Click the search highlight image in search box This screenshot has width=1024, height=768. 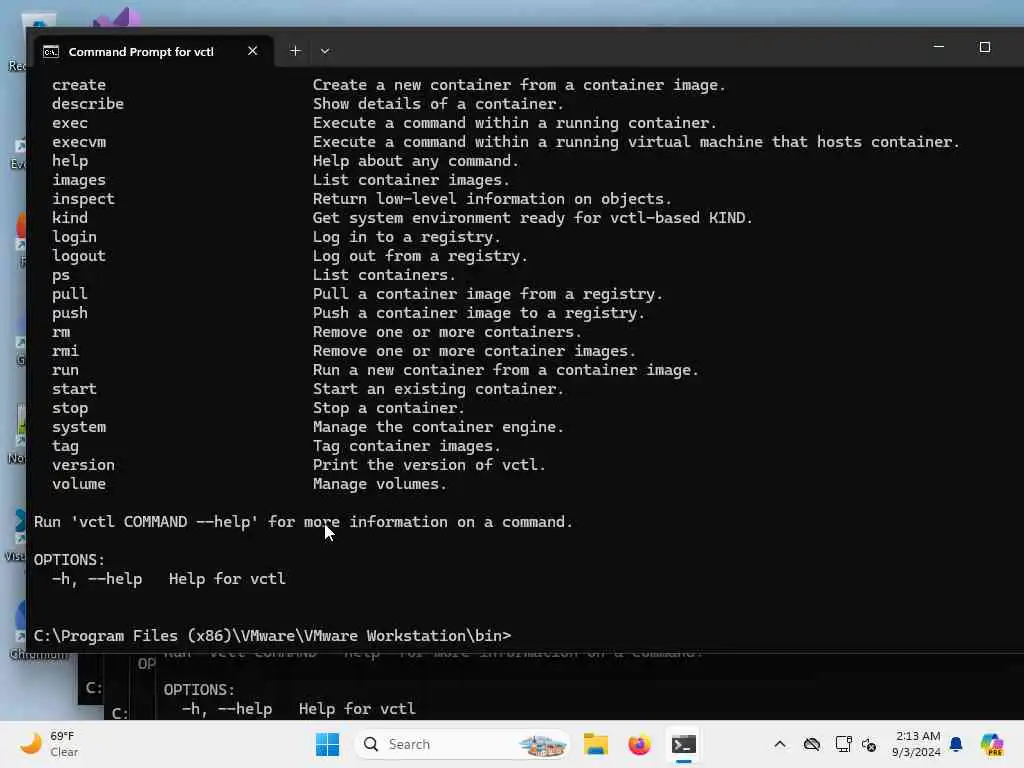(x=541, y=744)
